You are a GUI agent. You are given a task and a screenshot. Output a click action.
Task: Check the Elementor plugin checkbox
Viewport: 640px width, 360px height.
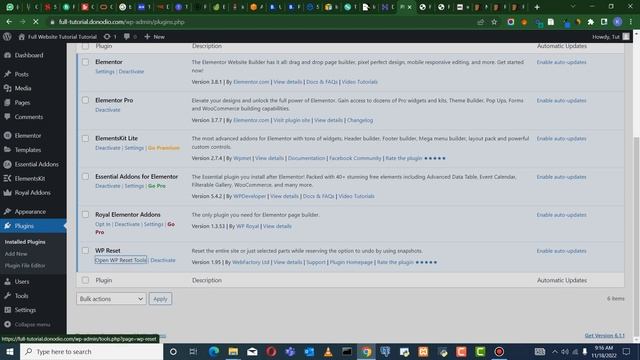click(x=85, y=62)
